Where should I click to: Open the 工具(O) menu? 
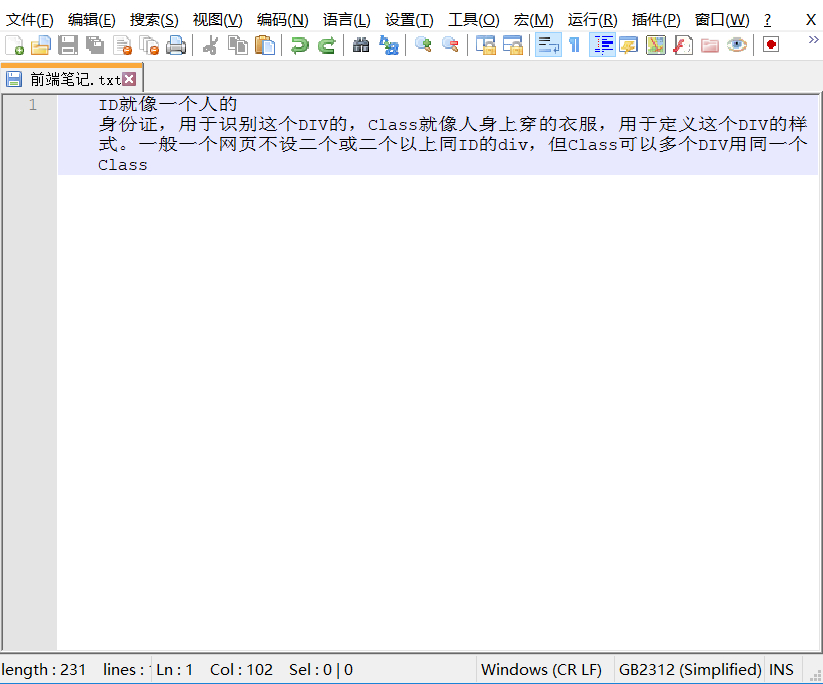[x=473, y=20]
